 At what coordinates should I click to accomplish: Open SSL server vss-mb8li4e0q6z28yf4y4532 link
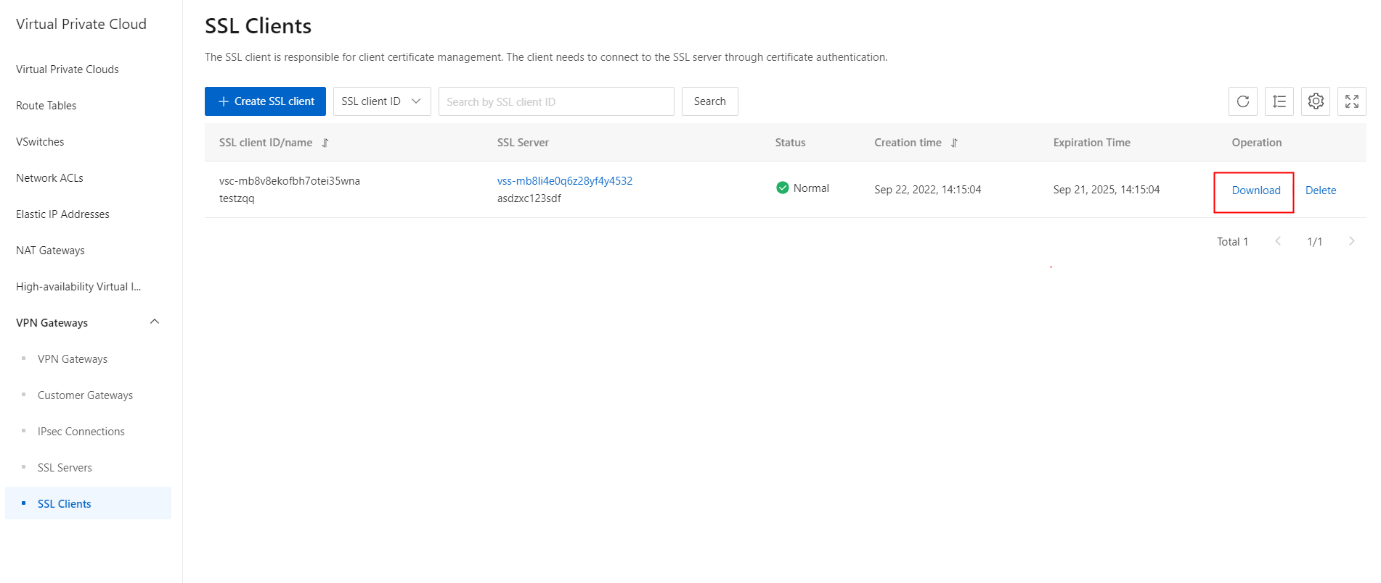pyautogui.click(x=564, y=181)
